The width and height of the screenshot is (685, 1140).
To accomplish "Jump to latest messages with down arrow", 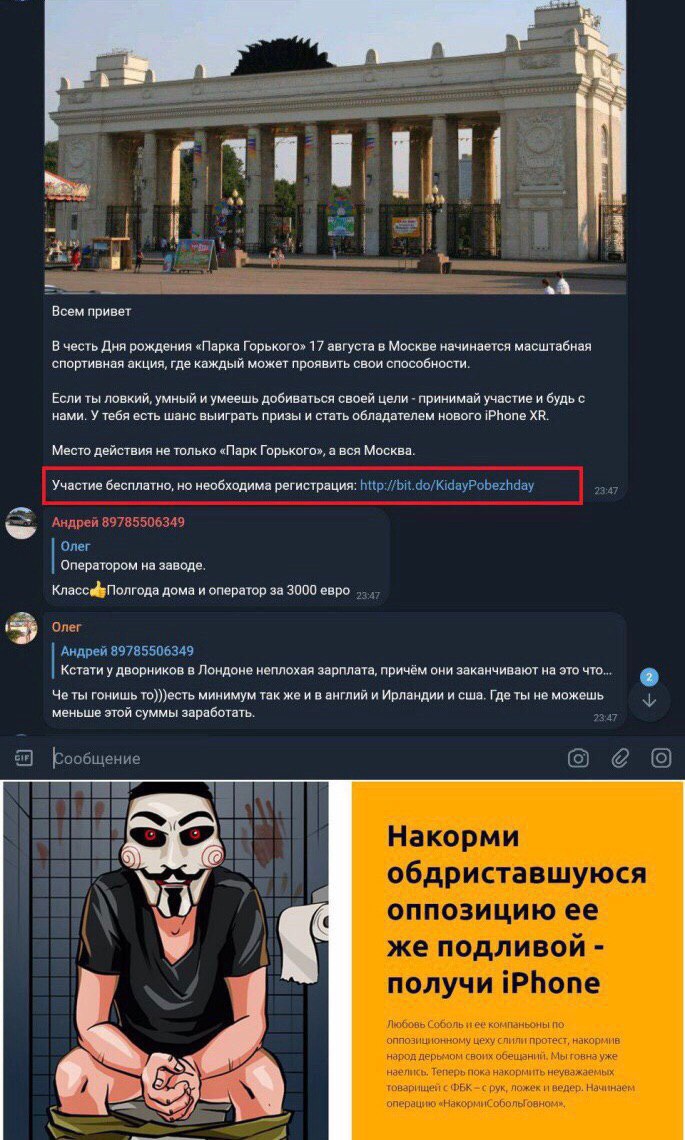I will 649,701.
